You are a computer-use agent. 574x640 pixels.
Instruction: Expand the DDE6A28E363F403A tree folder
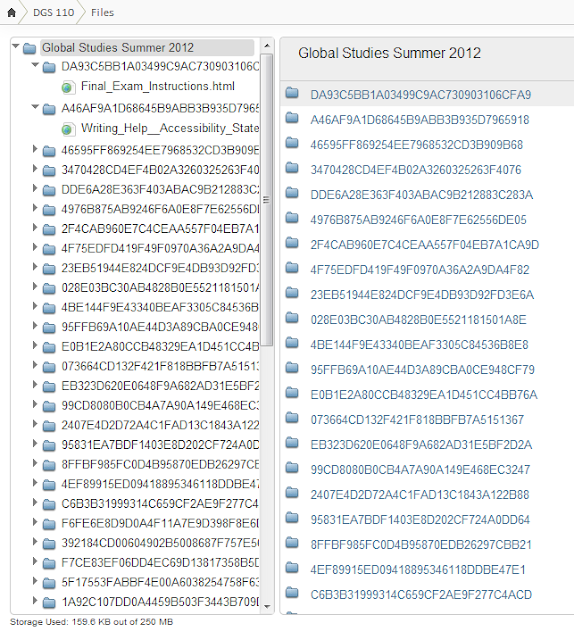(35, 188)
